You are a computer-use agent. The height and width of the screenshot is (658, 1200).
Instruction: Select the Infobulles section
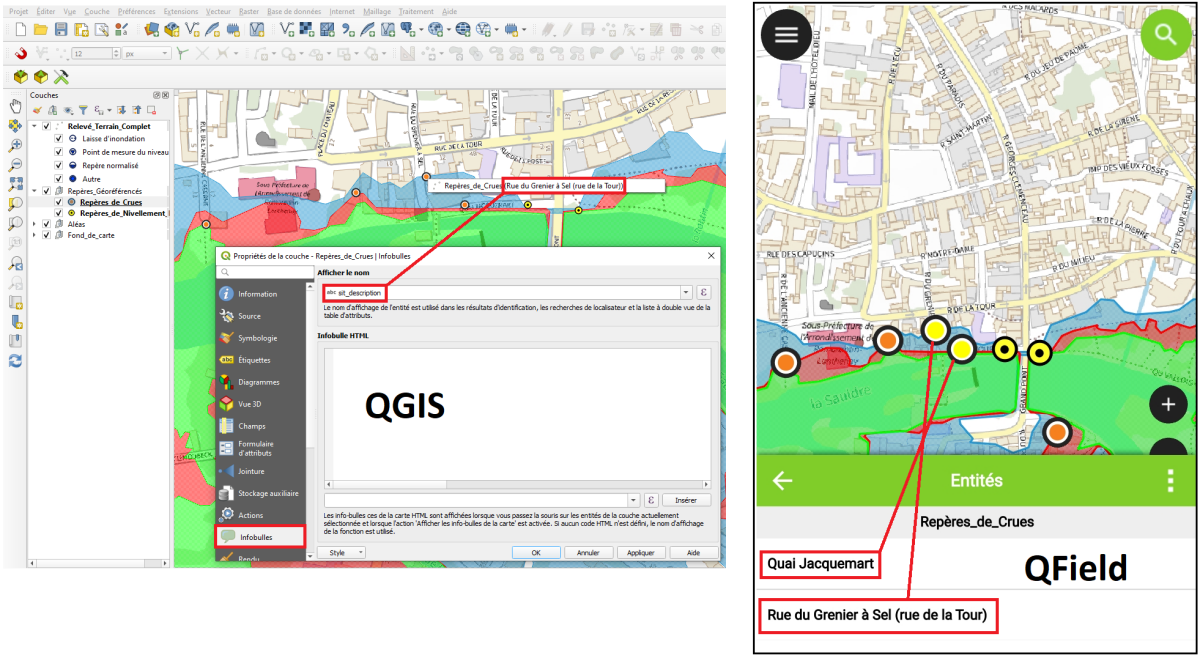pos(260,537)
